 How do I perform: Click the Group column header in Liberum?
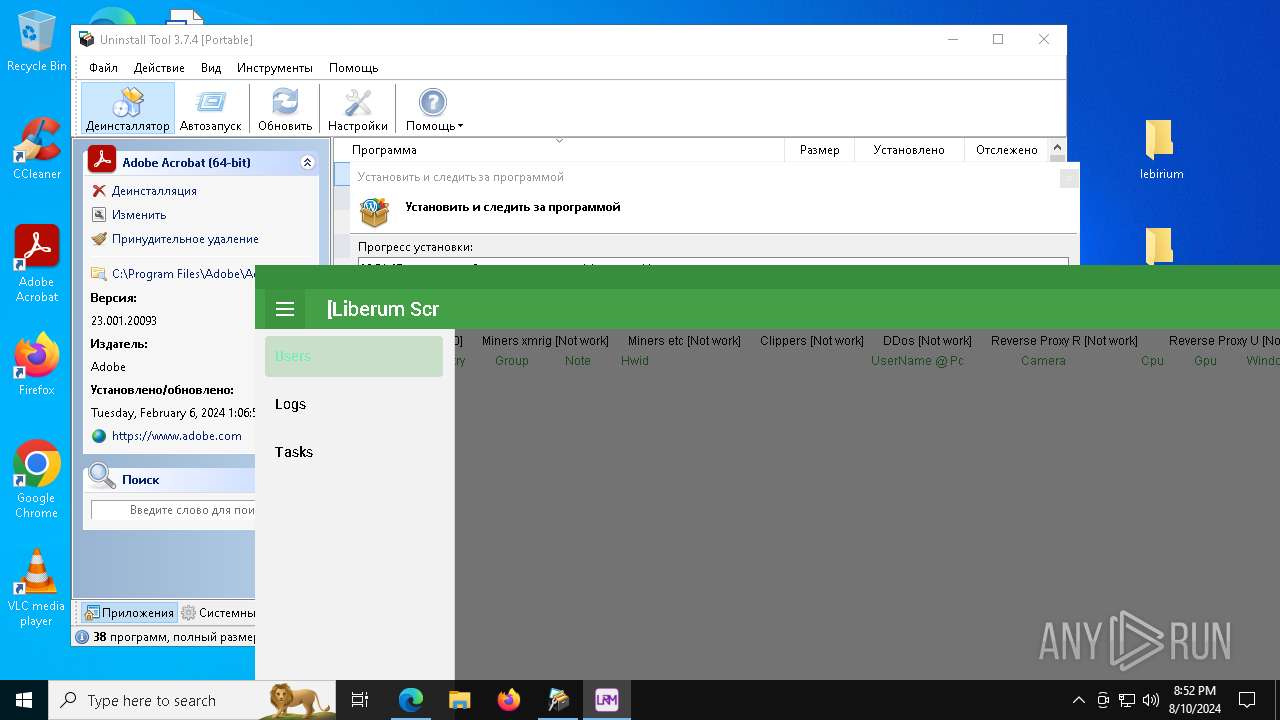pyautogui.click(x=512, y=361)
